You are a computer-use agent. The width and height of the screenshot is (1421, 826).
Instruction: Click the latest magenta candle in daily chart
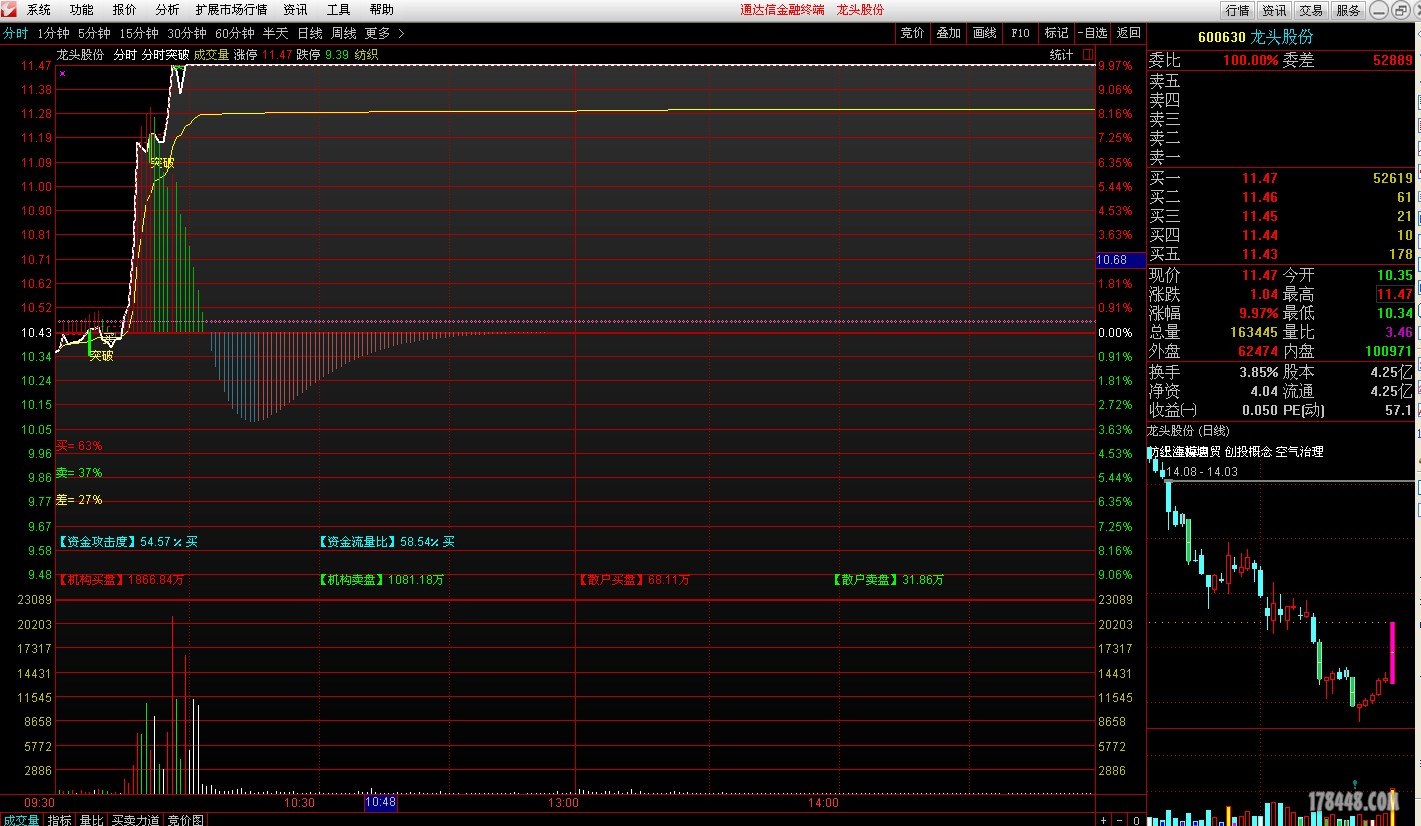click(1392, 652)
